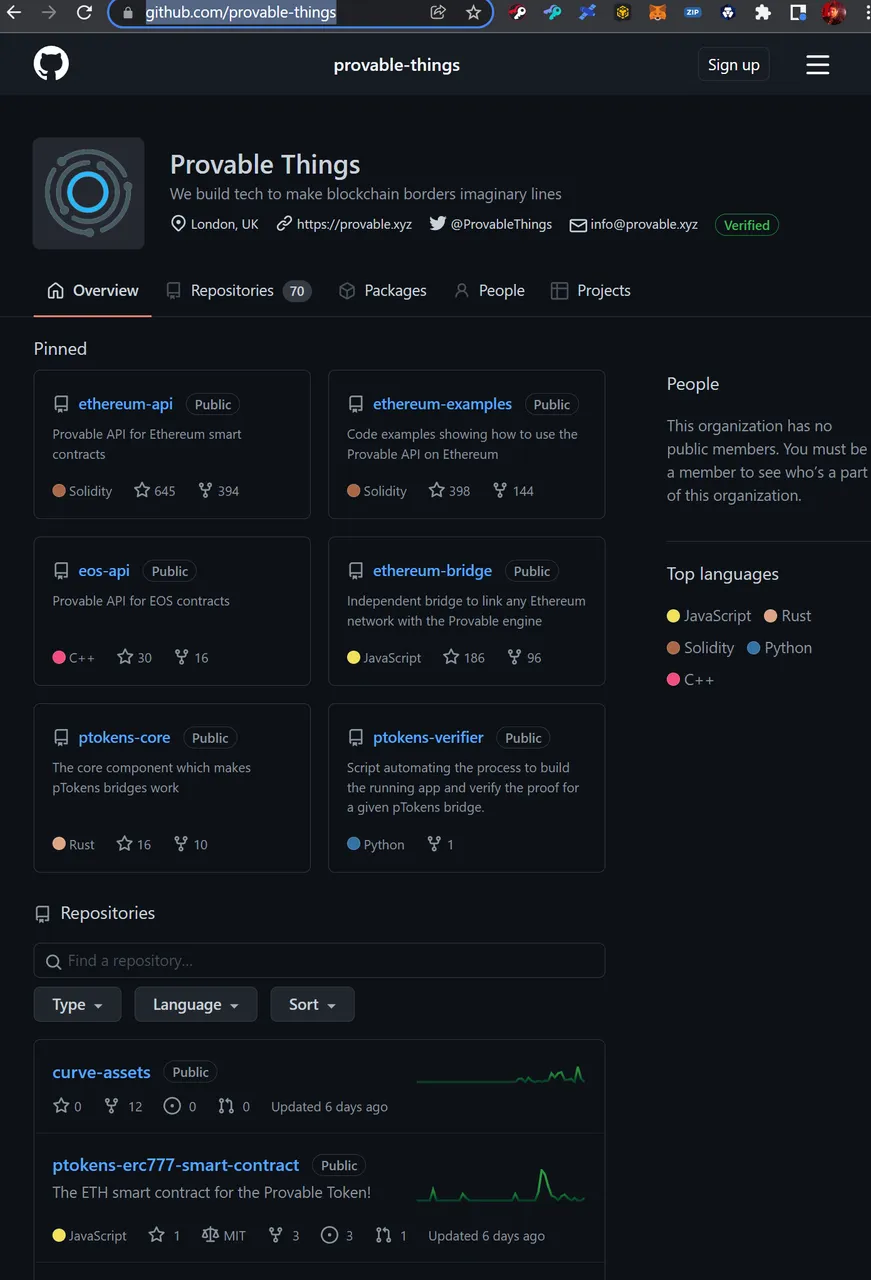The height and width of the screenshot is (1280, 871).
Task: Click the star count on ethereum-examples card
Action: coord(459,491)
